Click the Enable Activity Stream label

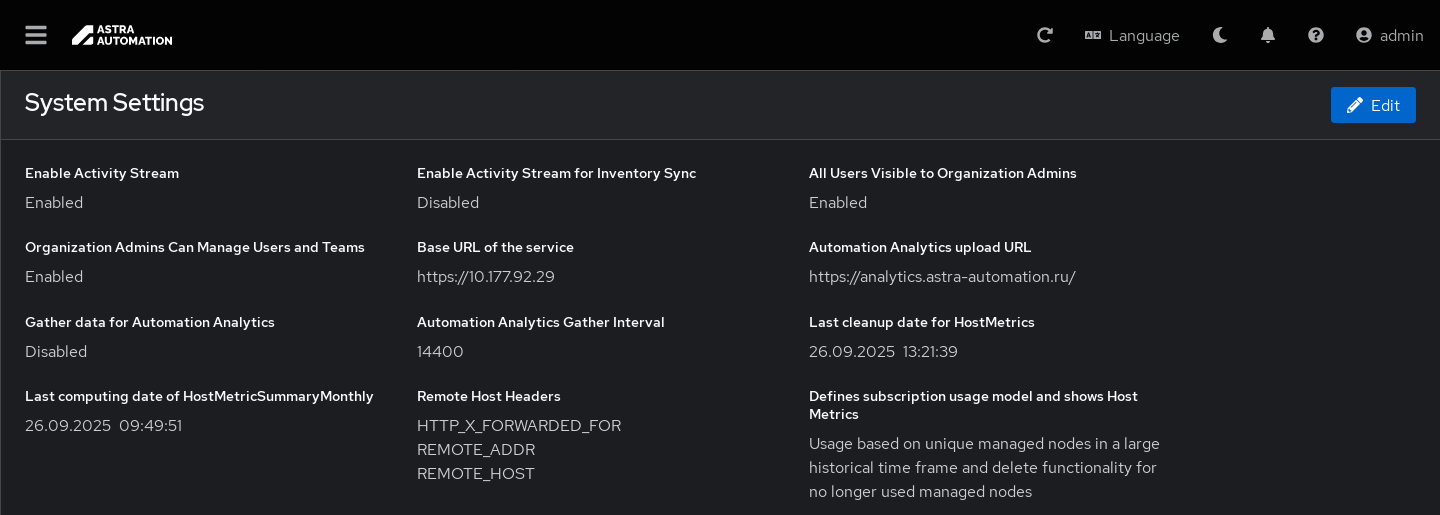point(102,173)
